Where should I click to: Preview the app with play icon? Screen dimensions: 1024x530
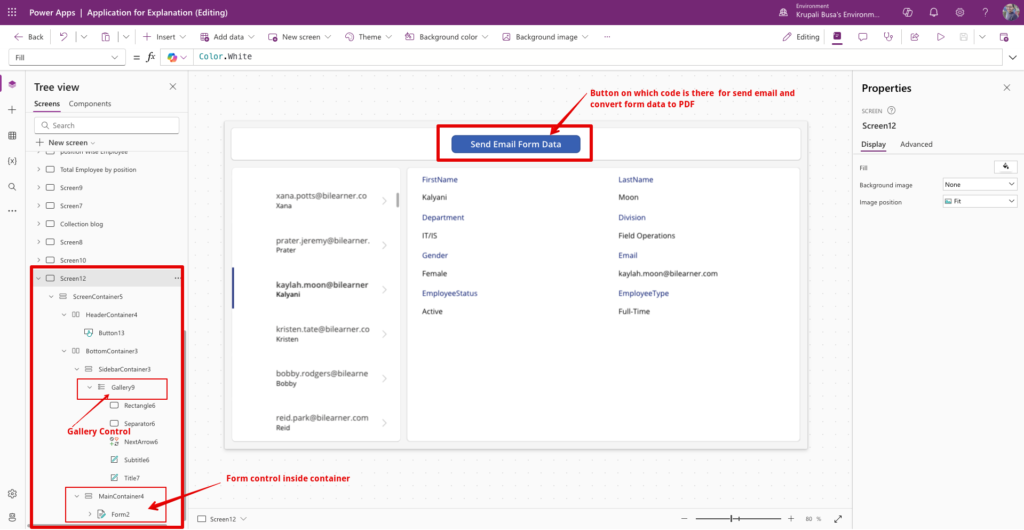click(x=941, y=37)
